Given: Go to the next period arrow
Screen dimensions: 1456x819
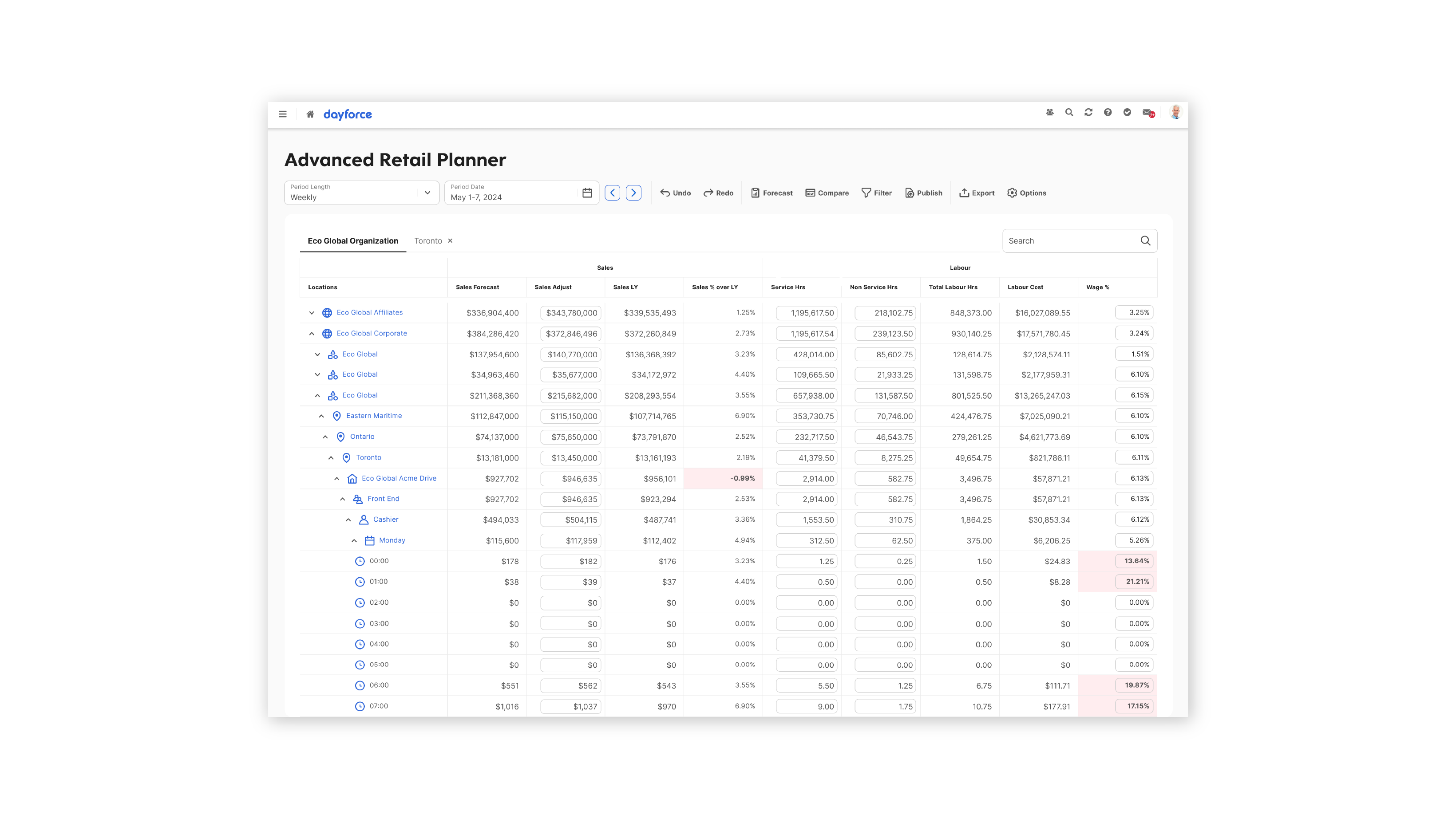Looking at the screenshot, I should coord(633,193).
